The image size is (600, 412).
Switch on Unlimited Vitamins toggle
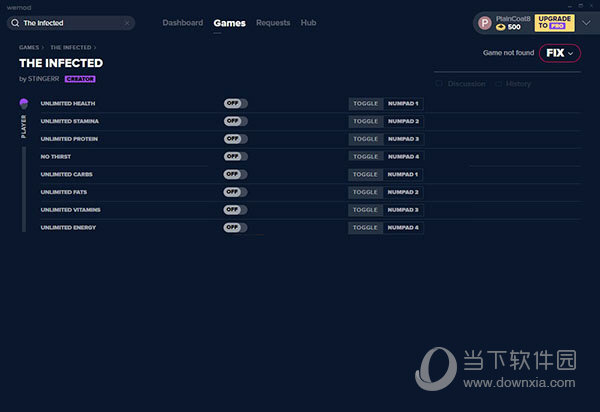[235, 210]
